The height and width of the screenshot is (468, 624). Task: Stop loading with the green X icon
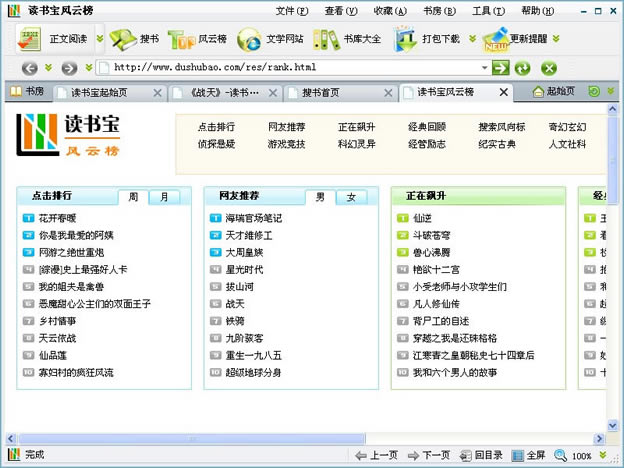(x=549, y=68)
